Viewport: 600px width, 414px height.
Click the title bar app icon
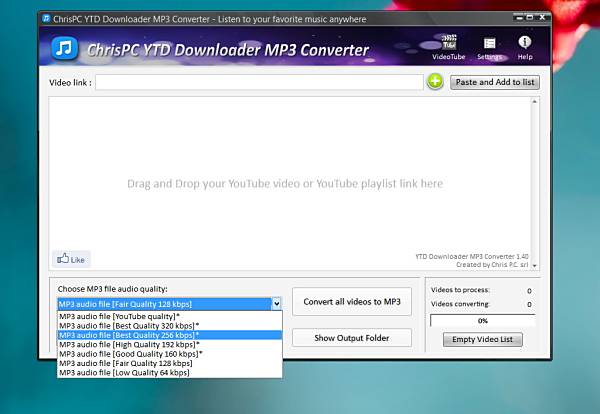(46, 18)
